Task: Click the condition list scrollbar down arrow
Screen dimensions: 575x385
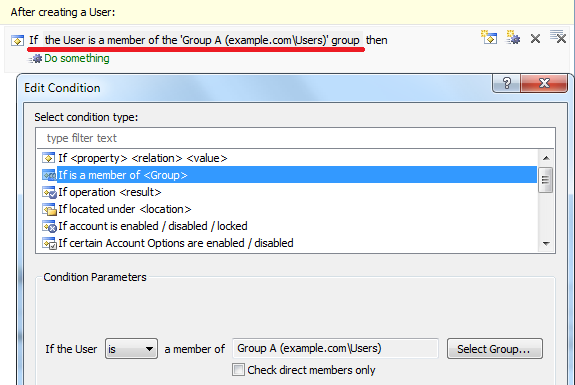Action: [x=546, y=243]
